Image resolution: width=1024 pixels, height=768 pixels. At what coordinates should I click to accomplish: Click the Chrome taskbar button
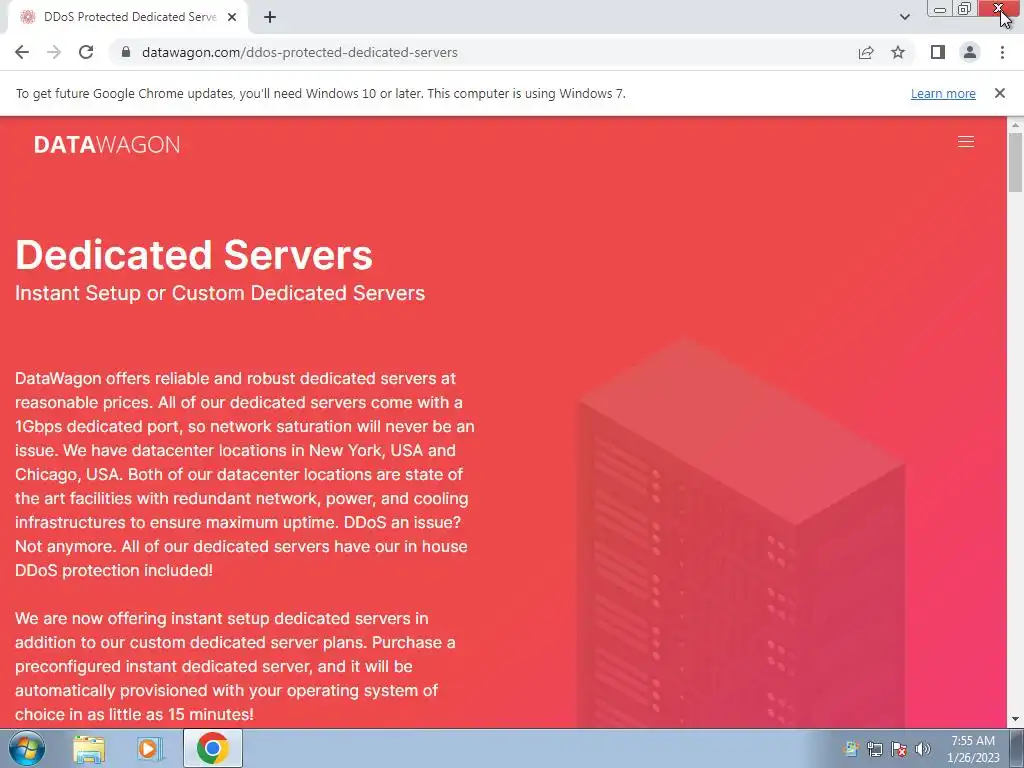(212, 748)
